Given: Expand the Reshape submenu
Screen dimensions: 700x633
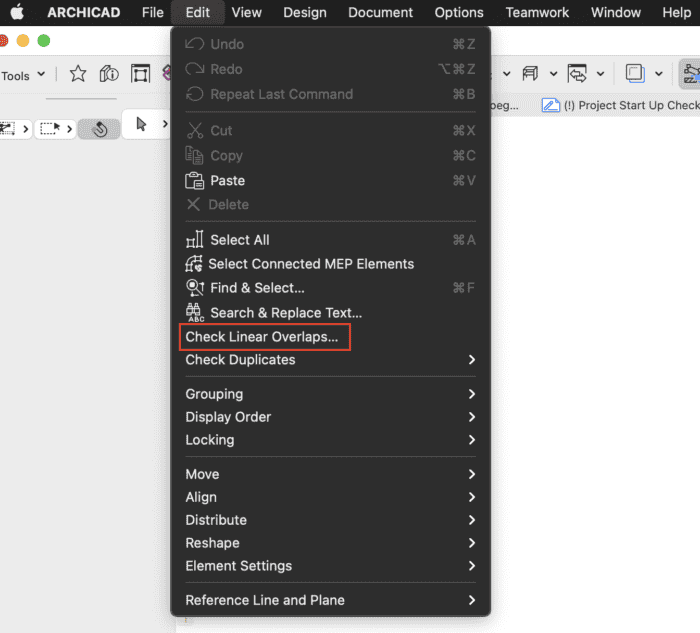Looking at the screenshot, I should 330,543.
